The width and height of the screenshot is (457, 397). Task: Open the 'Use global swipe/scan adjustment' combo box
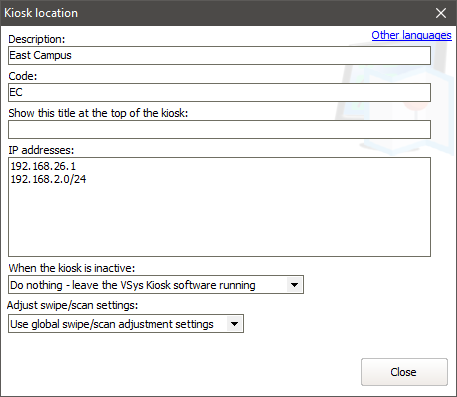tap(126, 324)
